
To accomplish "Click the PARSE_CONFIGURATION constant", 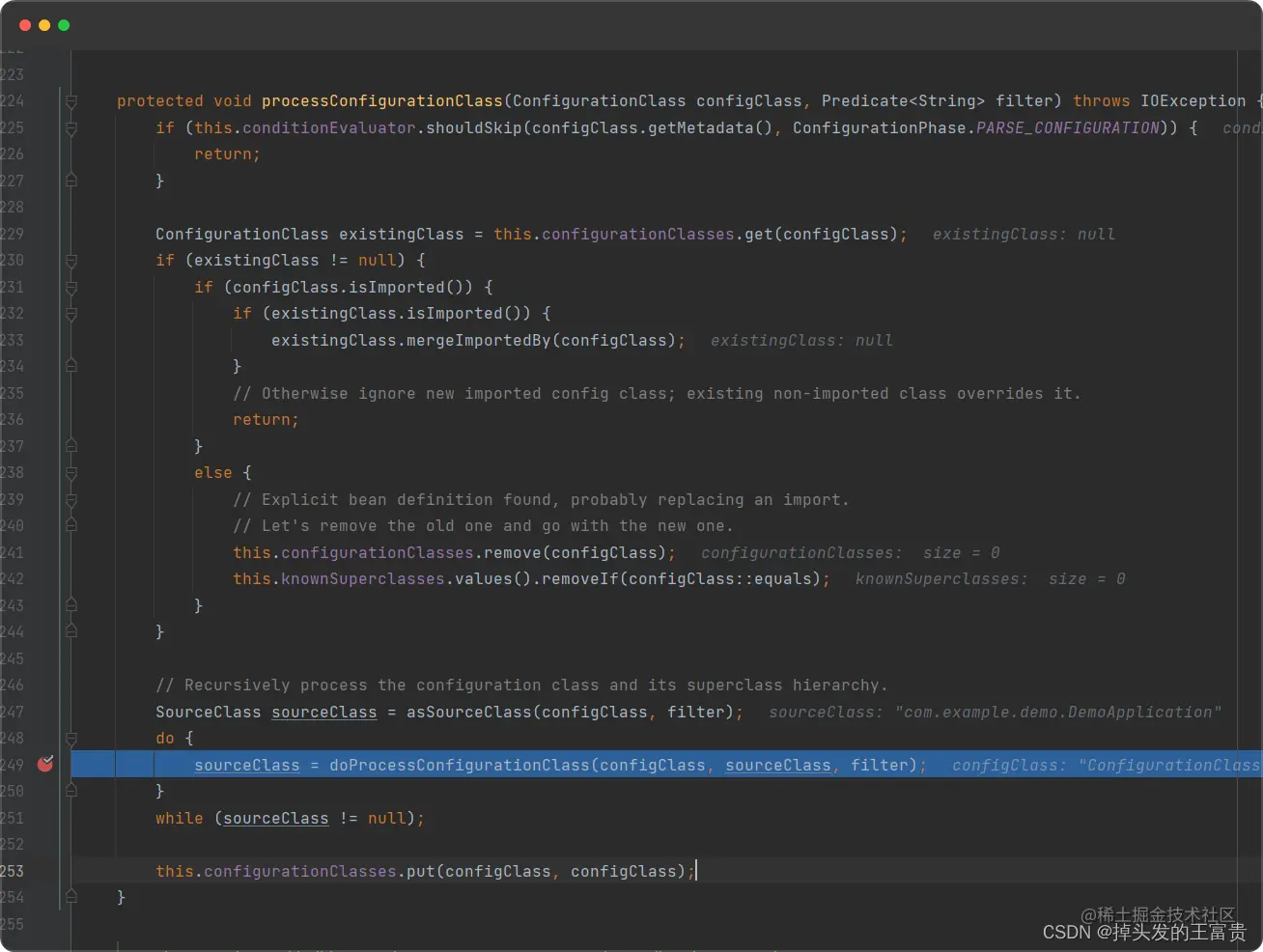I will 1068,127.
